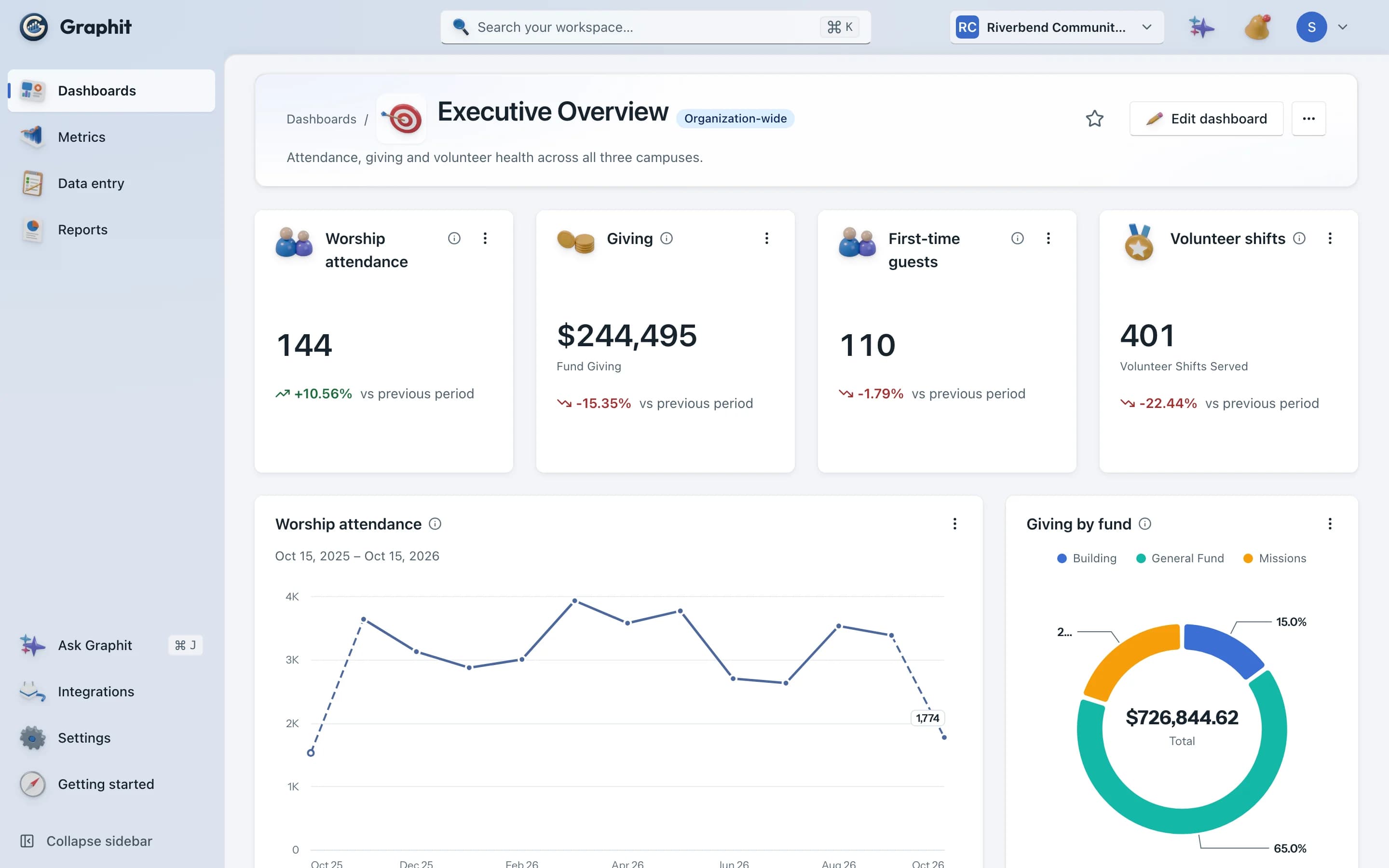Open Data entry in sidebar
The height and width of the screenshot is (868, 1389).
[x=111, y=183]
